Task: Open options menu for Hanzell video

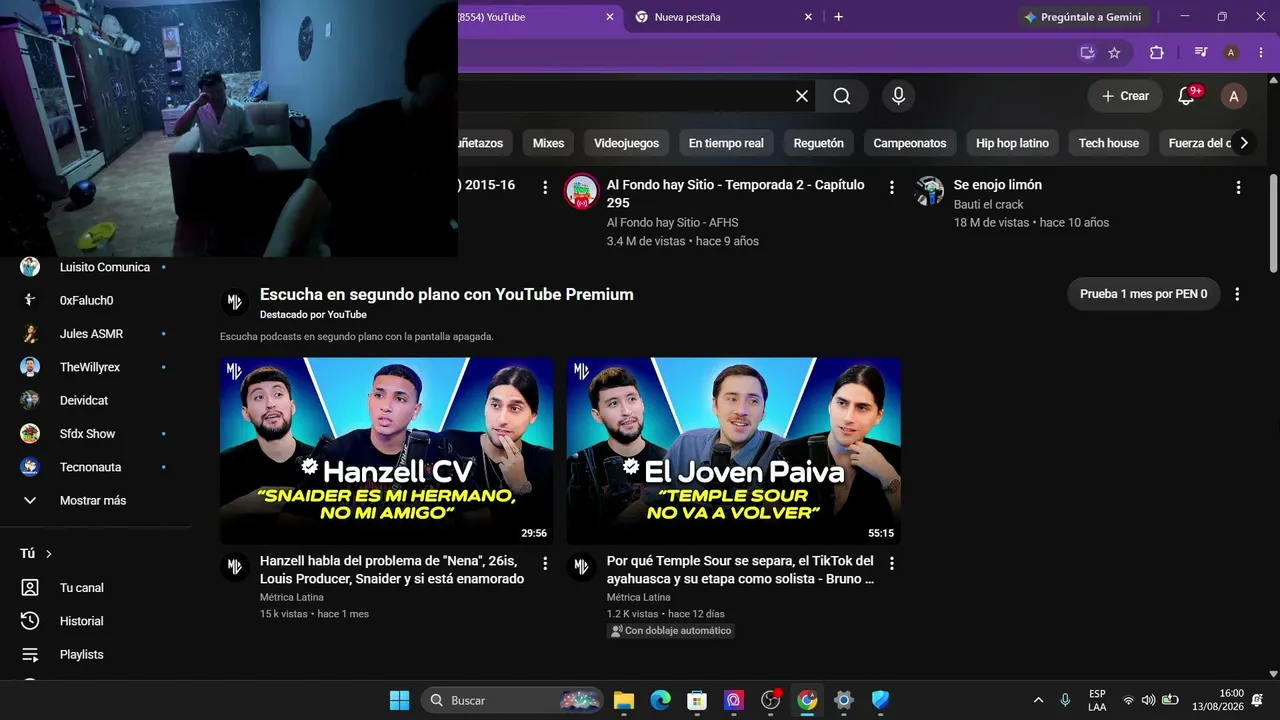Action: [x=545, y=564]
